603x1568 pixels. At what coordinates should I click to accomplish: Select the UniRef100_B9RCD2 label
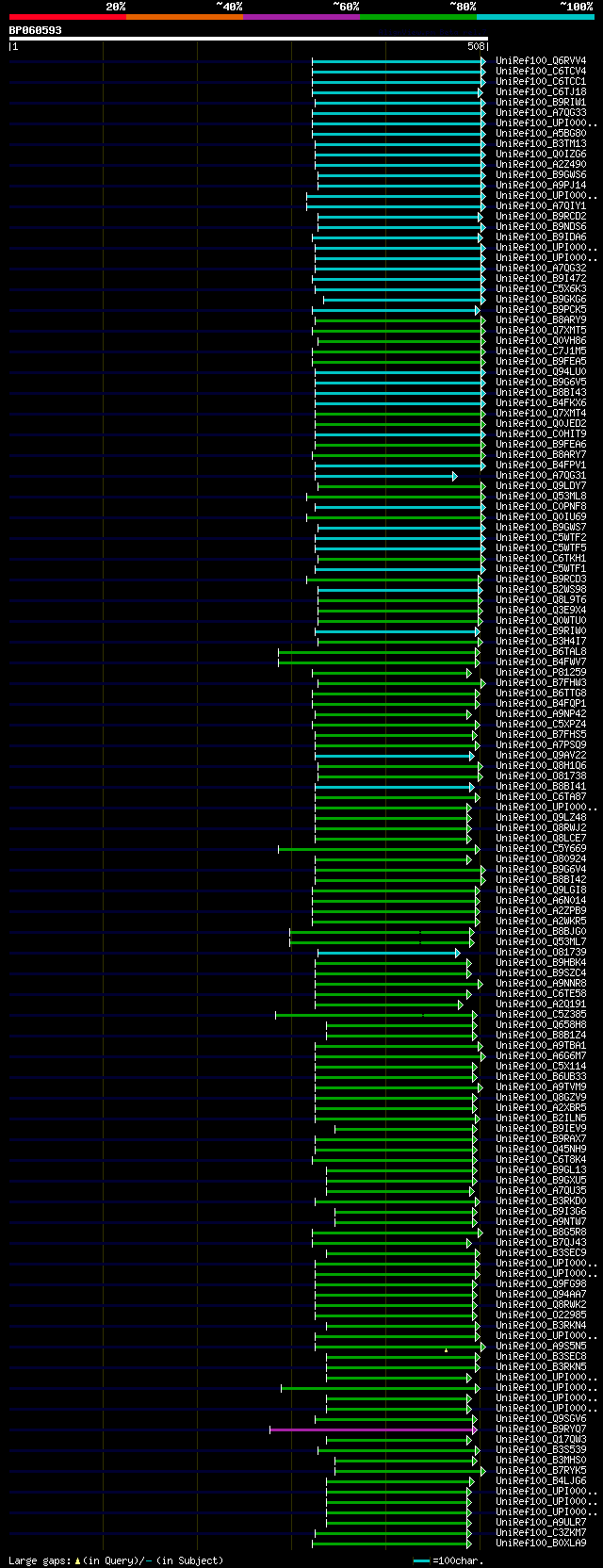pyautogui.click(x=541, y=217)
